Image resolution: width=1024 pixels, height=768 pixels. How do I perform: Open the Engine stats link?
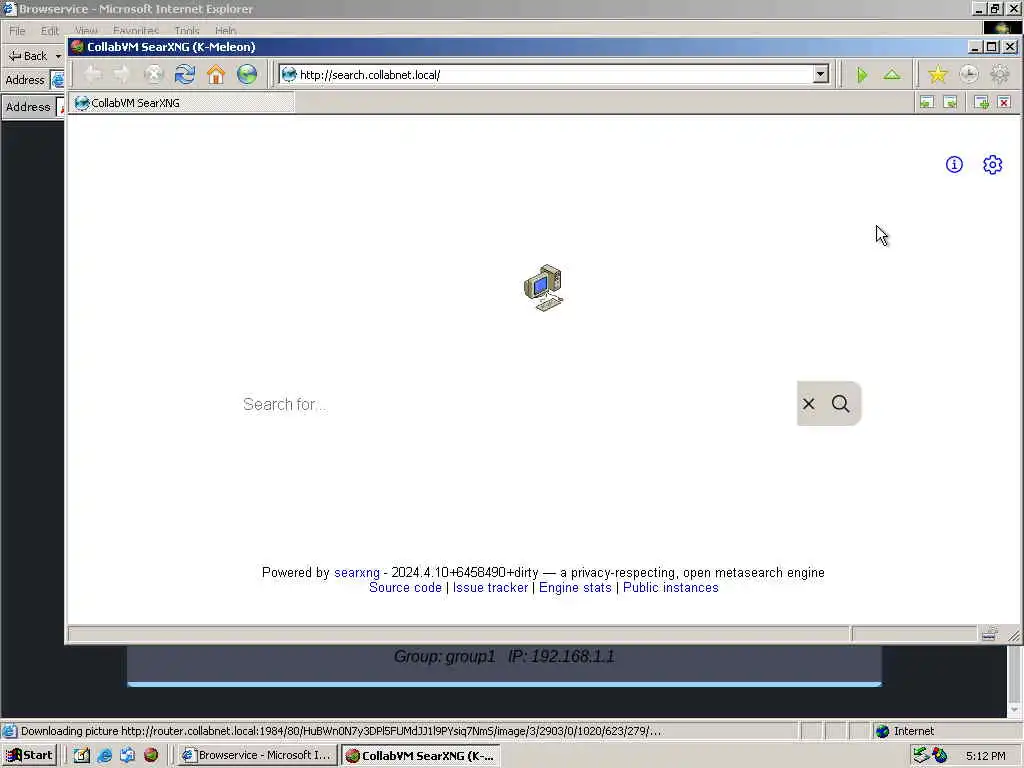click(x=575, y=588)
